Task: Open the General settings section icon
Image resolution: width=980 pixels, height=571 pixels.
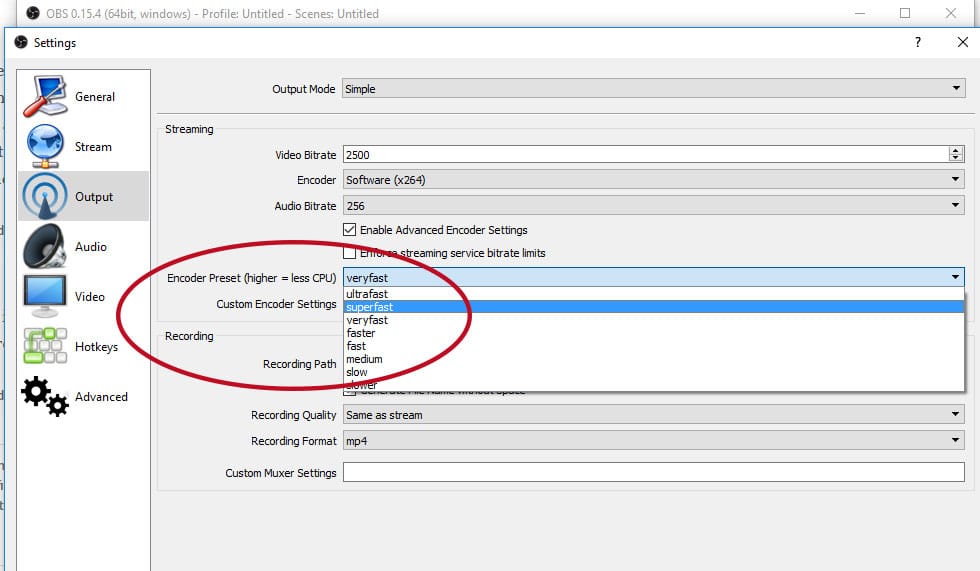Action: click(x=45, y=96)
